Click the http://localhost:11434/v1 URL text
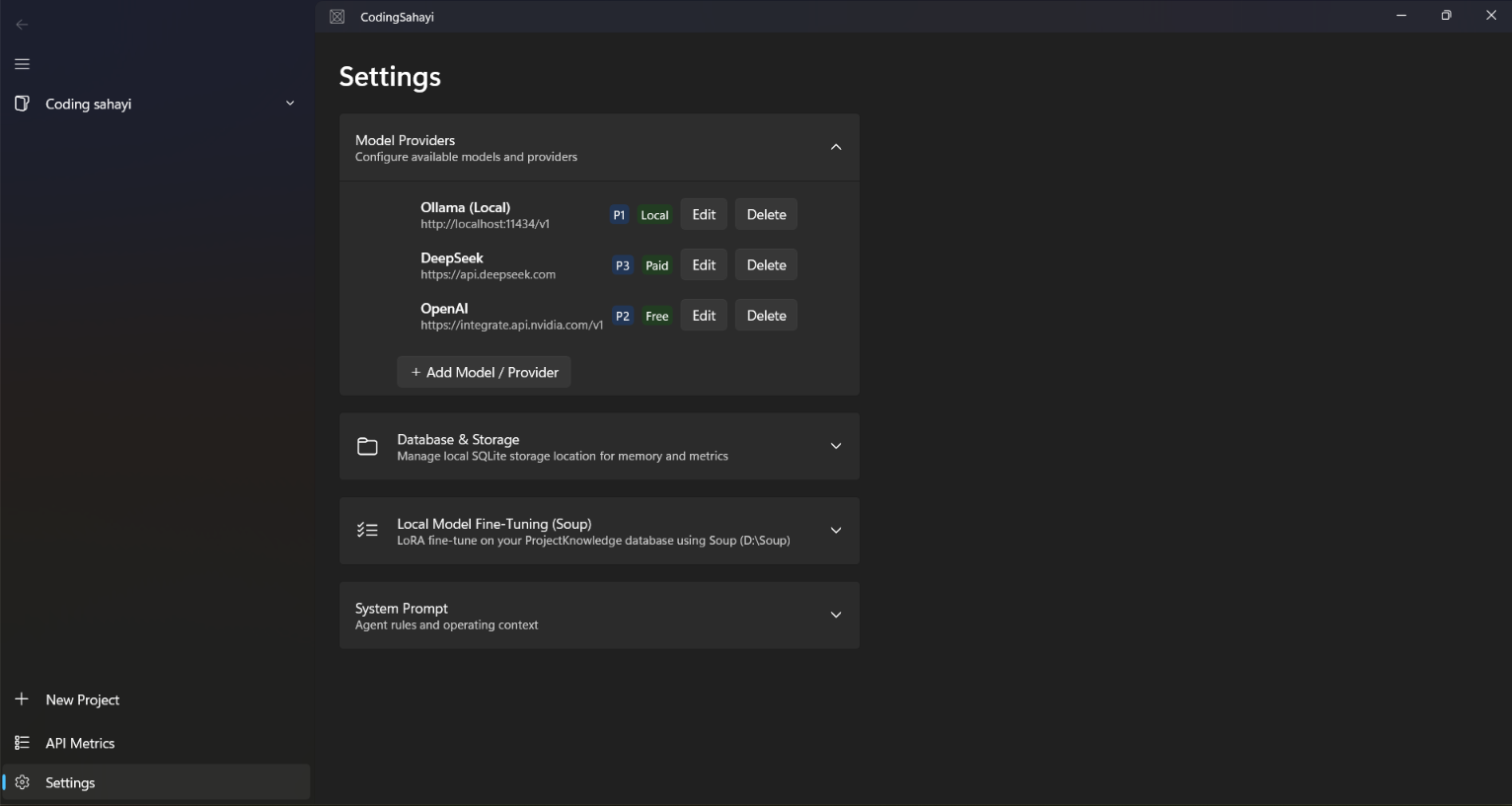Screen dimensions: 1512x806 pos(485,224)
